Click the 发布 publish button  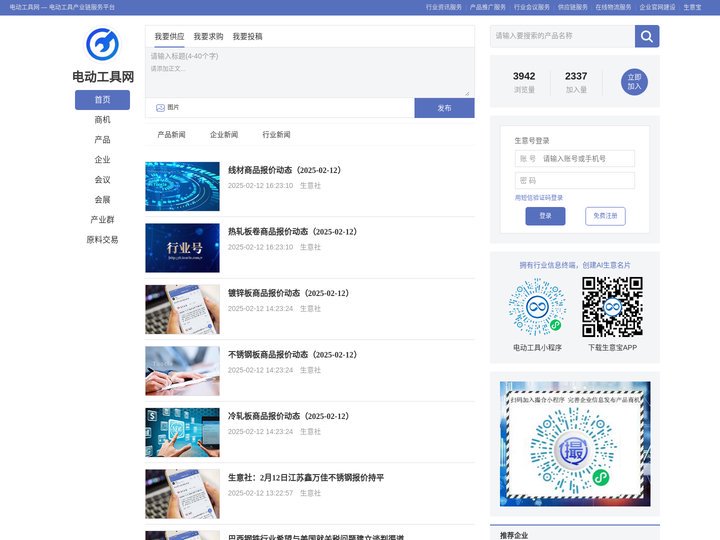pyautogui.click(x=444, y=108)
